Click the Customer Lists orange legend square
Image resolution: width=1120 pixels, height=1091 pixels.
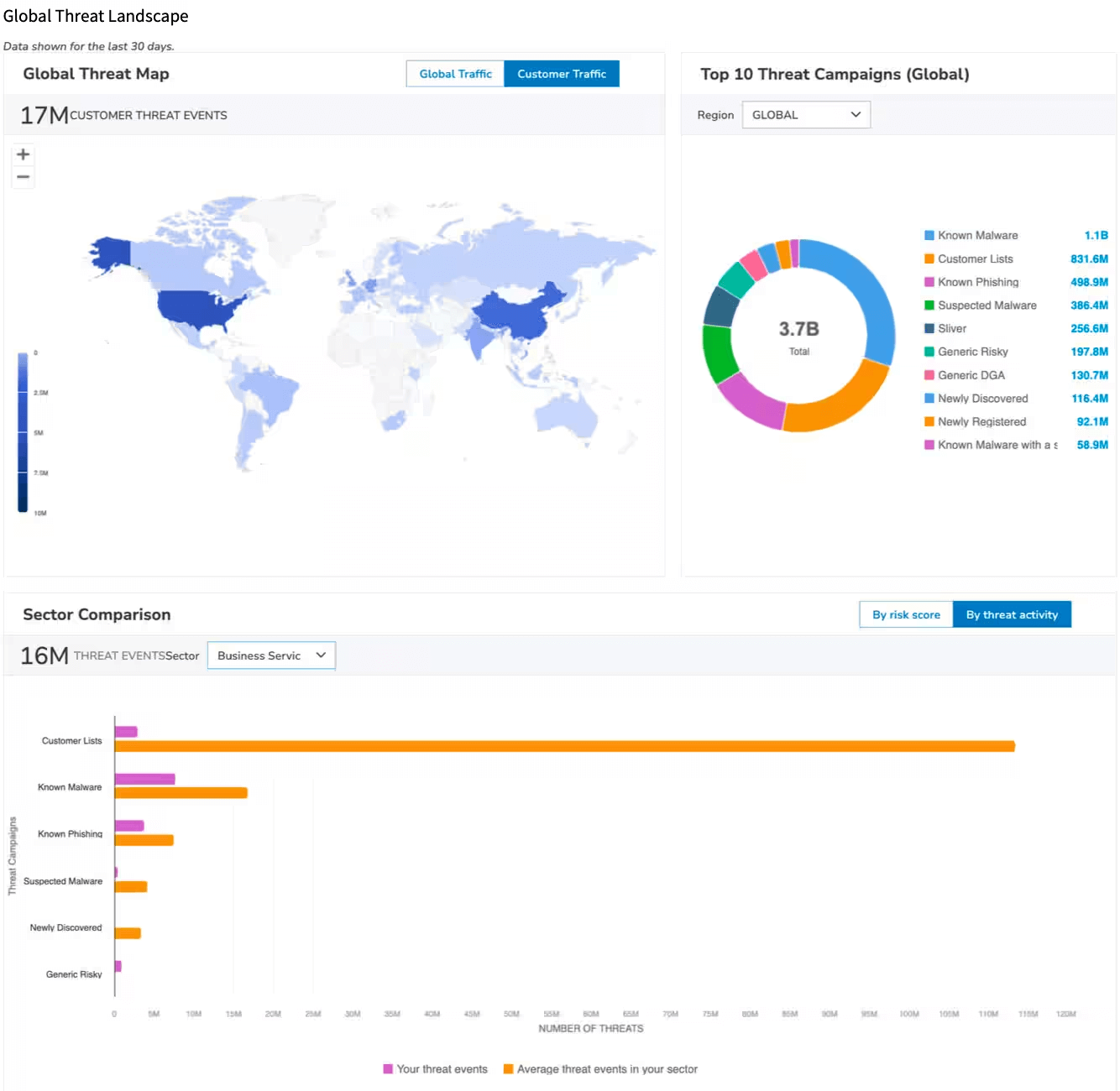[928, 258]
